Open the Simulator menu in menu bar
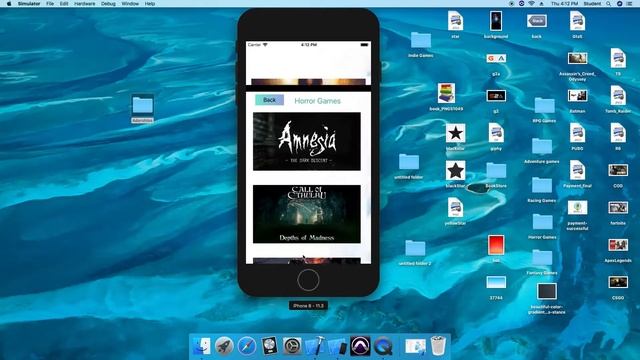640x360 pixels. click(x=29, y=4)
